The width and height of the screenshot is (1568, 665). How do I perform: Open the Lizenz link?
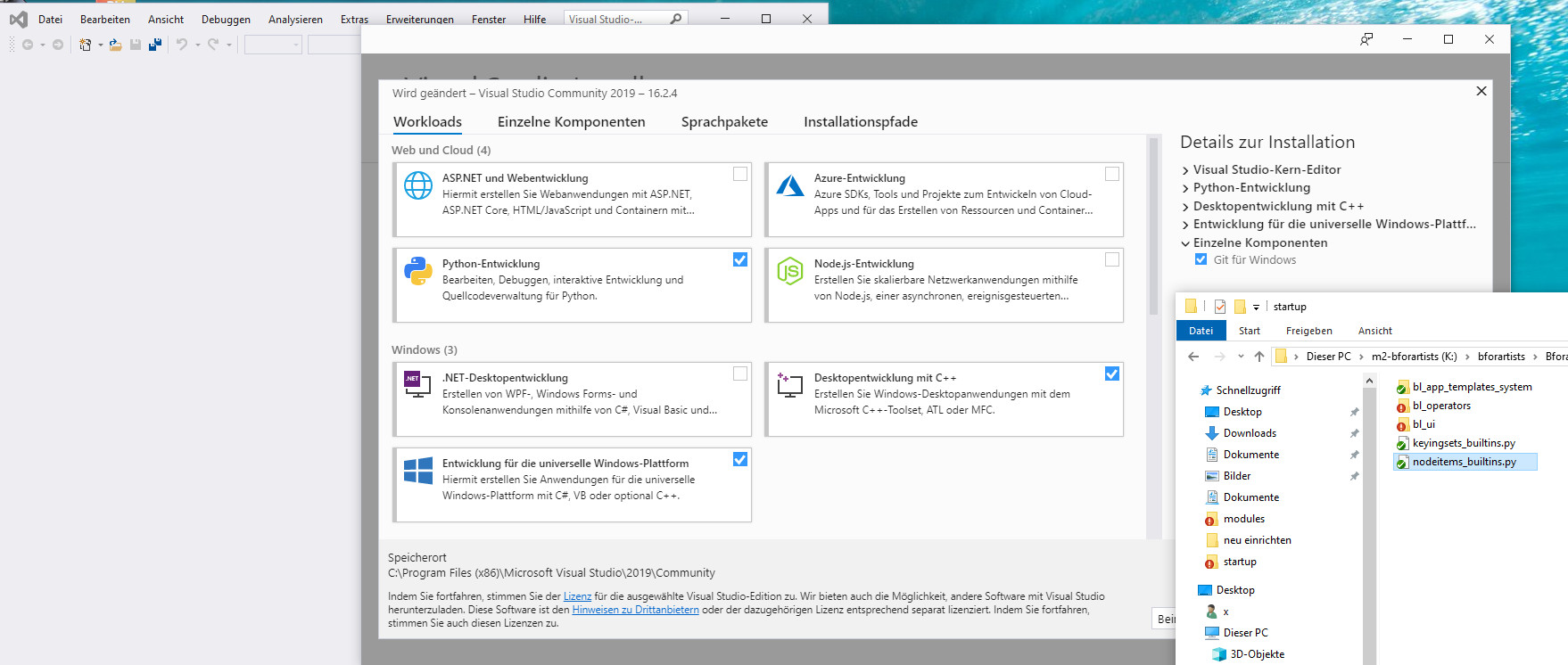click(x=577, y=596)
